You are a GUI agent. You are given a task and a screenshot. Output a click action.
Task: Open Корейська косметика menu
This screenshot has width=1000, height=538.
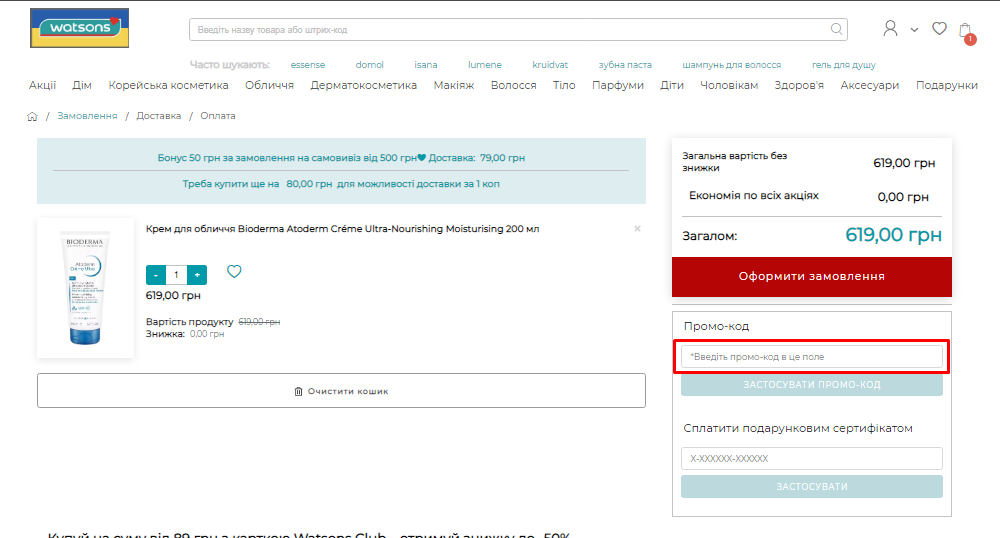(168, 85)
